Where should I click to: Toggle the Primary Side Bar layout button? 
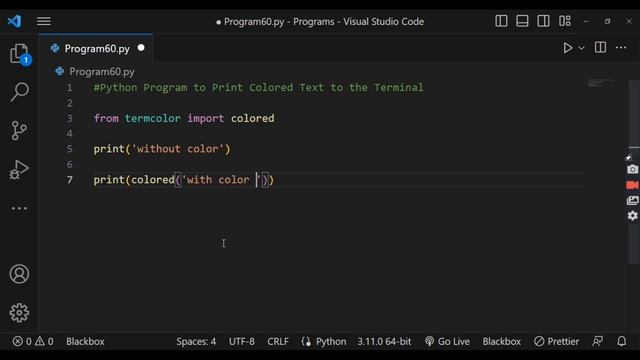(501, 21)
